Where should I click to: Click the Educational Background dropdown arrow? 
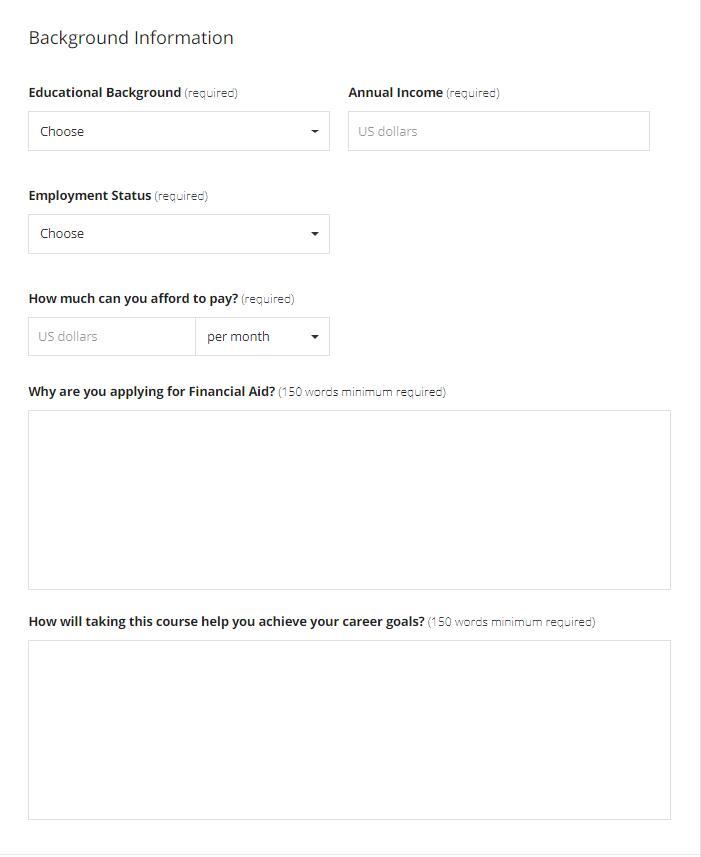pos(314,131)
